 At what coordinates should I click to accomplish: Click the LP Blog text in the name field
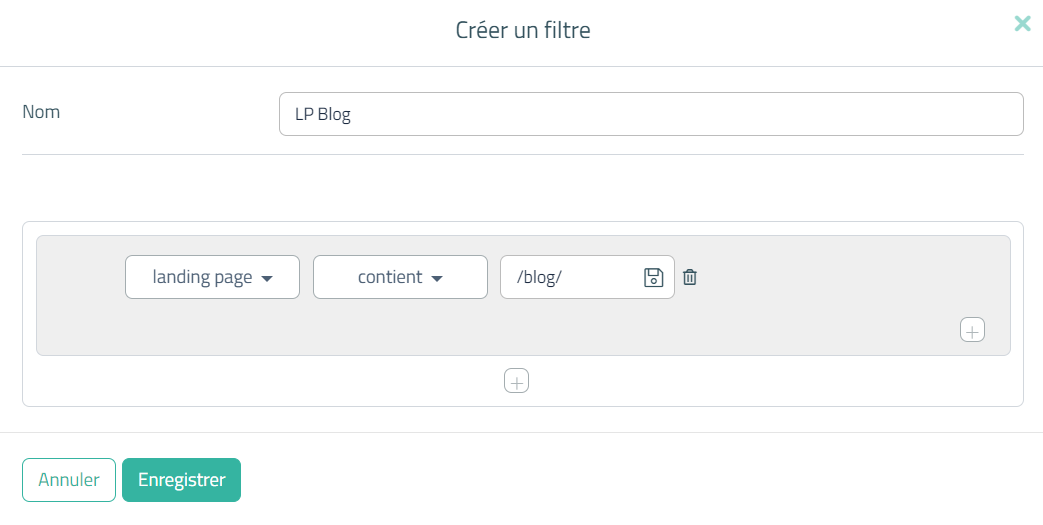pyautogui.click(x=323, y=114)
